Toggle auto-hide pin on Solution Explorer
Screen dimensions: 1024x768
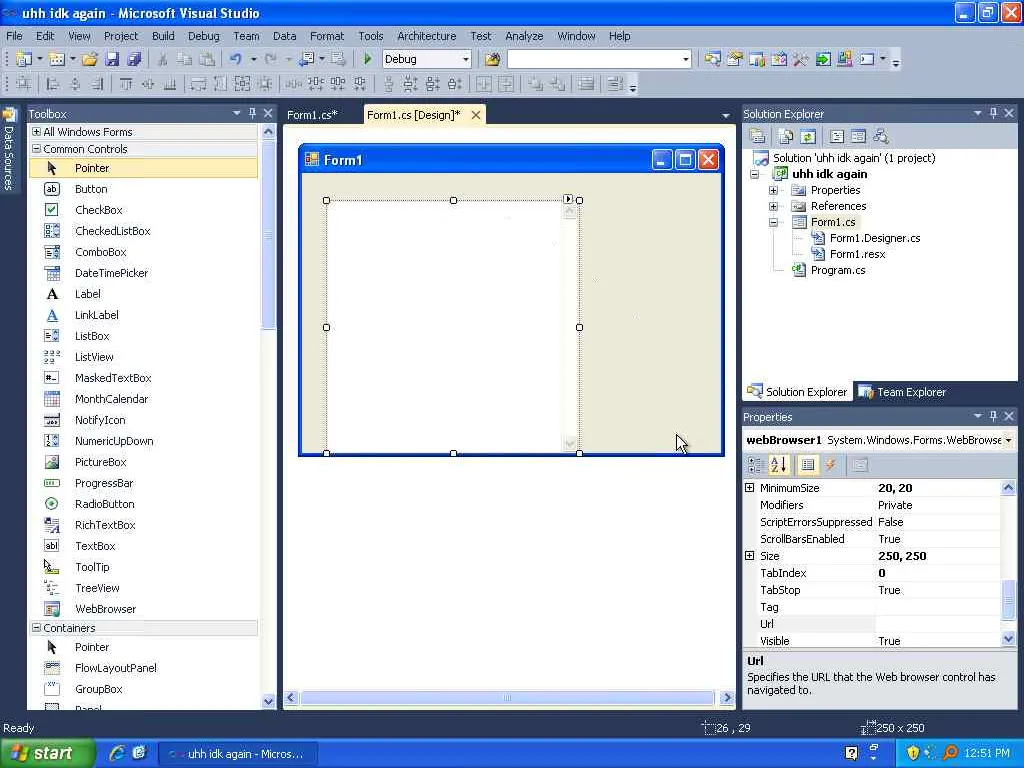[x=993, y=113]
